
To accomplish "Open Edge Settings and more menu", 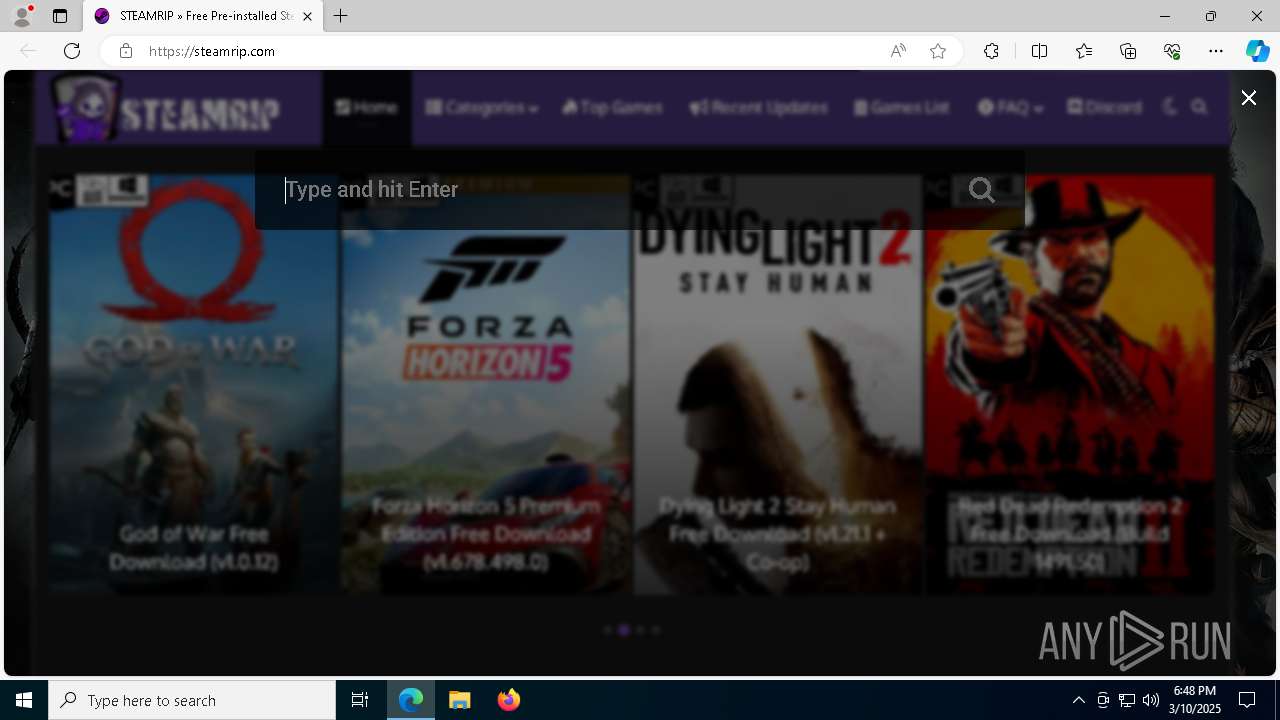I will pos(1216,51).
